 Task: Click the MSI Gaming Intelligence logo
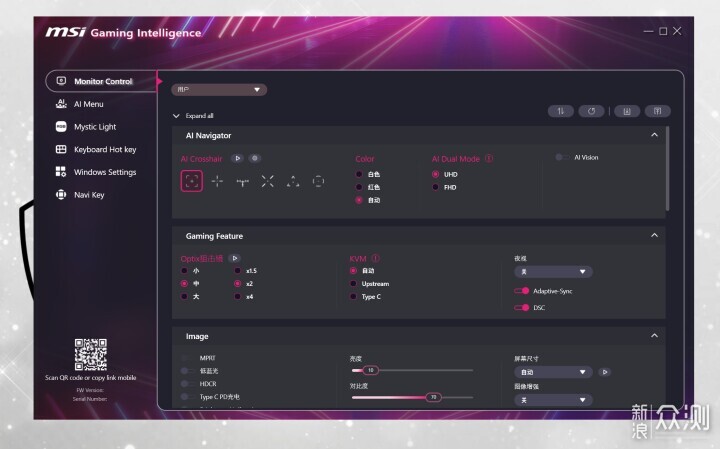[x=123, y=32]
